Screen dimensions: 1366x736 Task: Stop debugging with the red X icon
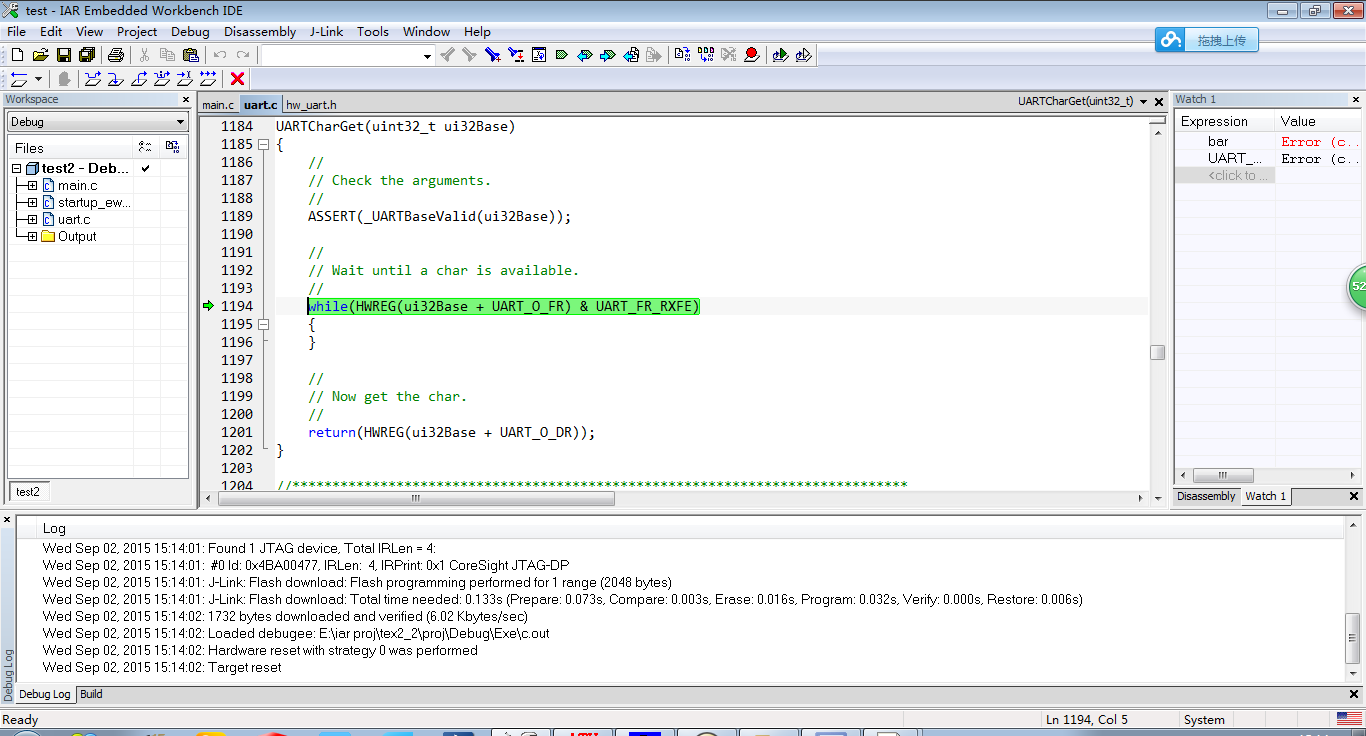pos(237,79)
